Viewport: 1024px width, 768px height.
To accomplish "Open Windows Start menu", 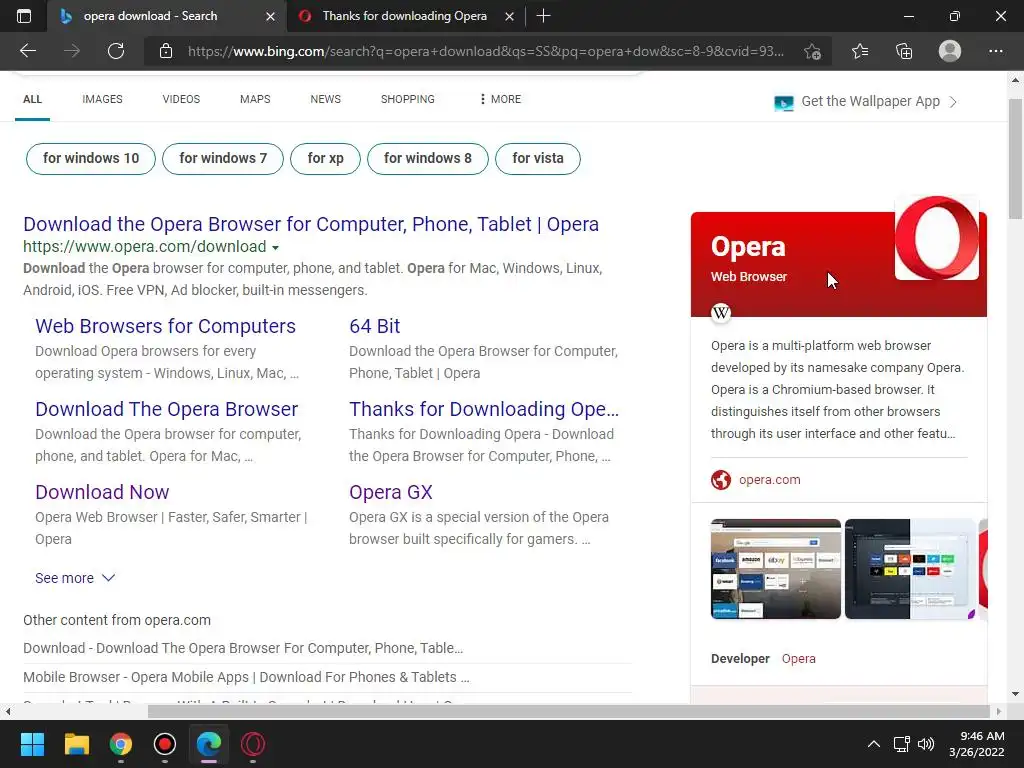I will pyautogui.click(x=32, y=744).
